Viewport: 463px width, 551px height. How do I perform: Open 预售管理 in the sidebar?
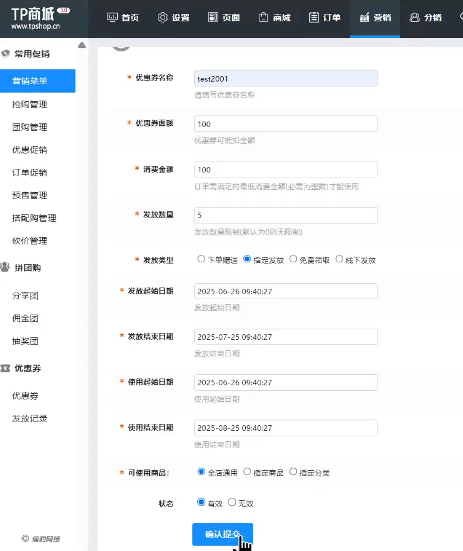[x=30, y=195]
